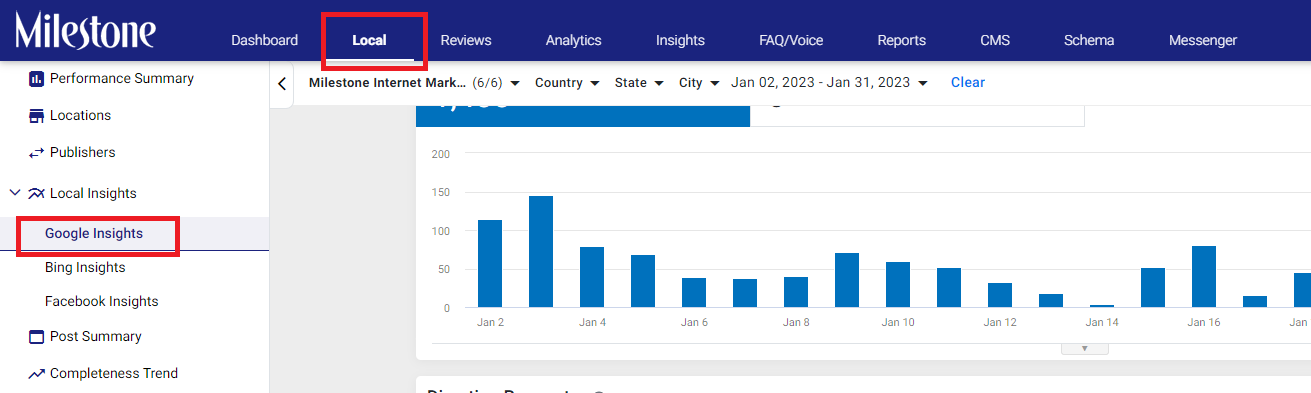
Task: Click the Locations storefront icon
Action: point(36,115)
